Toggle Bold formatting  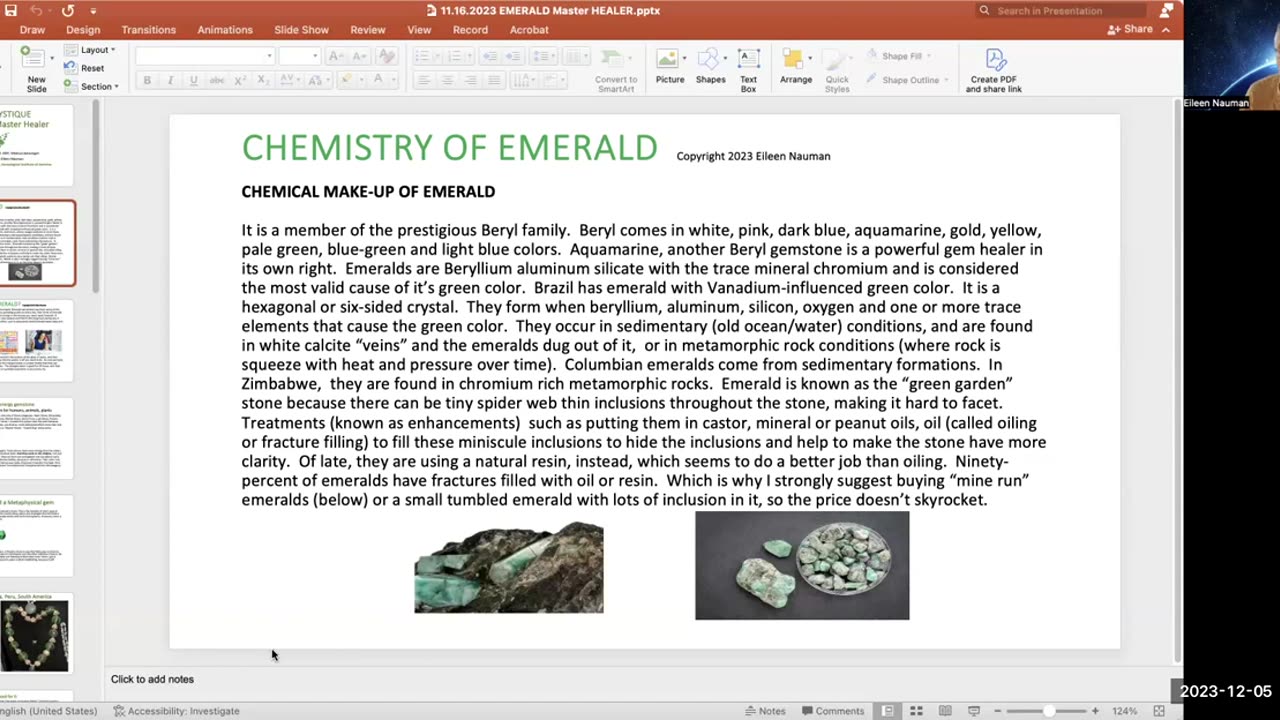click(x=147, y=80)
